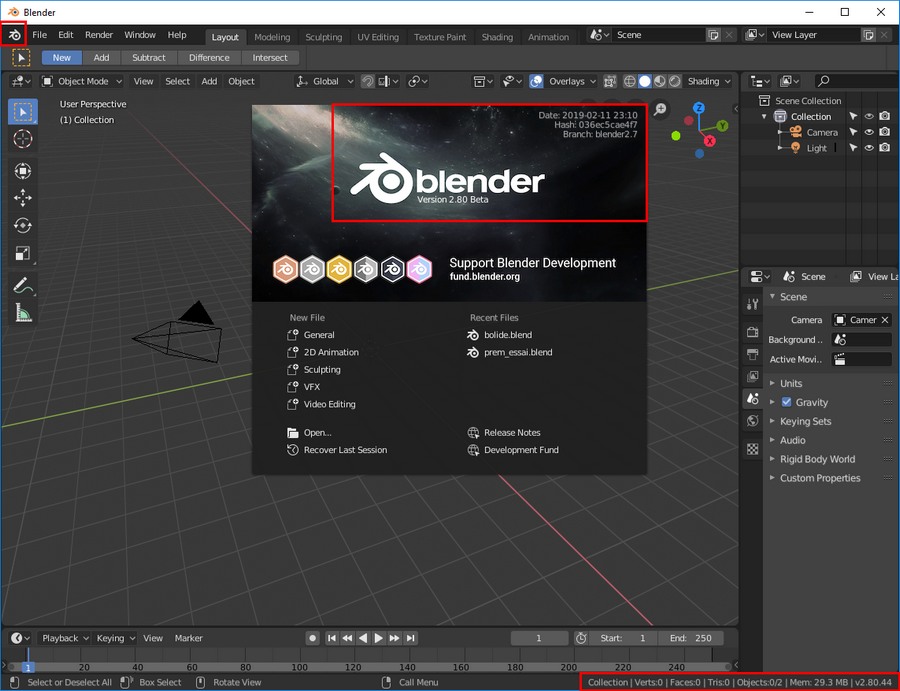Select the Rotate tool
The width and height of the screenshot is (900, 691).
[x=22, y=226]
